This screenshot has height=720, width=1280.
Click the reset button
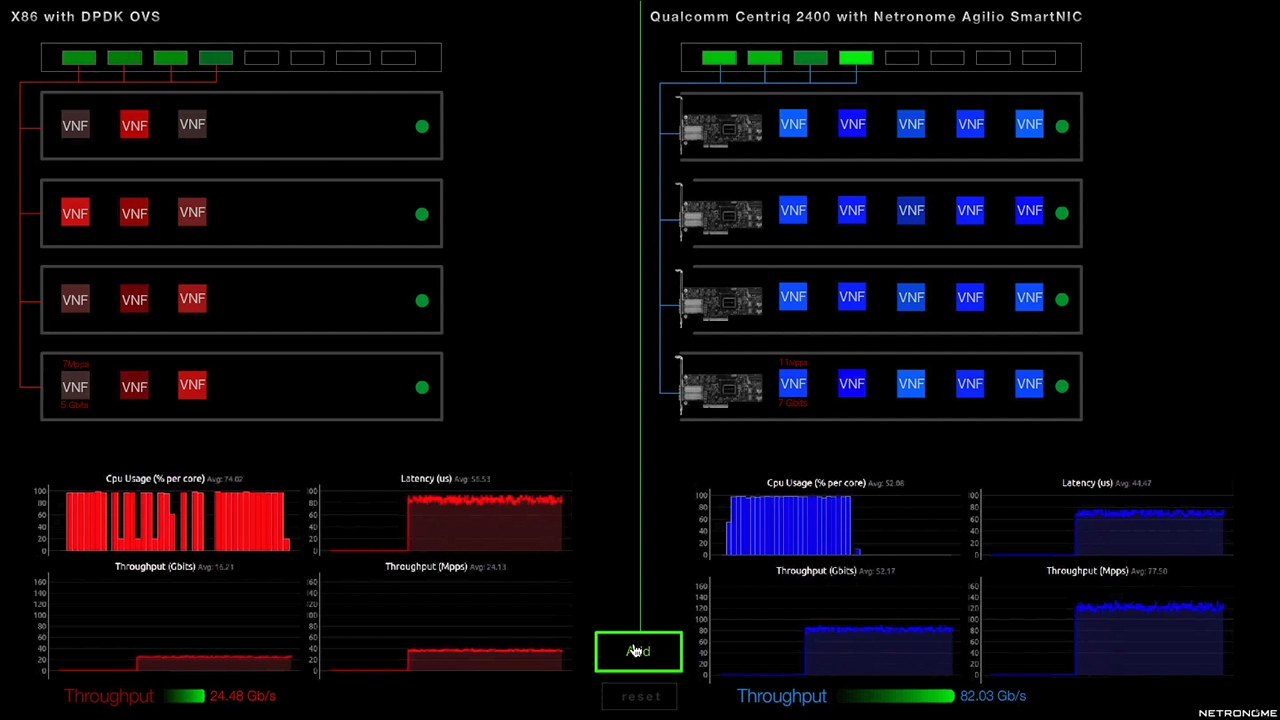tap(640, 696)
